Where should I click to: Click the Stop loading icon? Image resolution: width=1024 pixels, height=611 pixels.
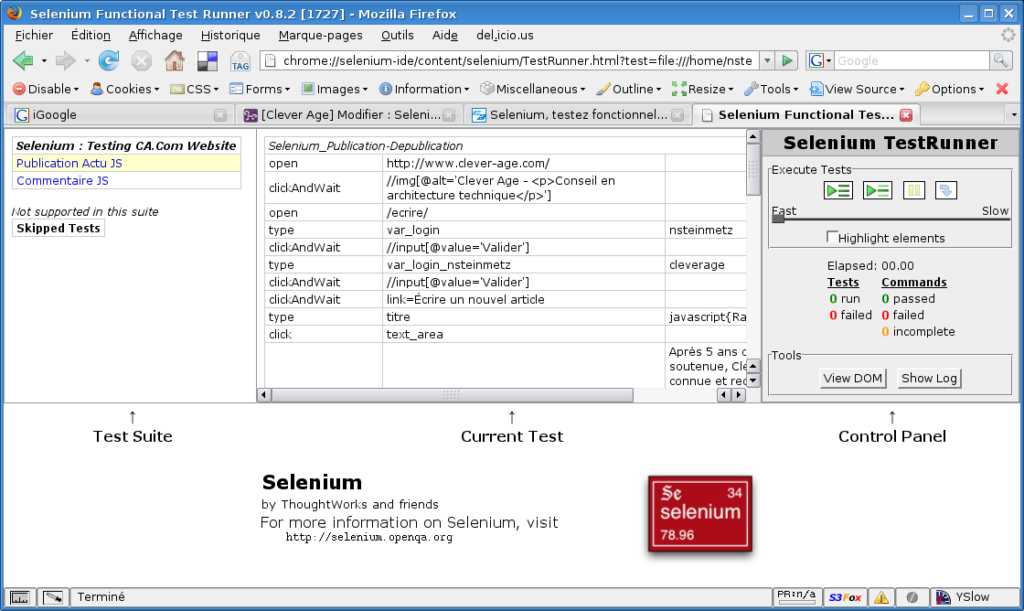[141, 61]
